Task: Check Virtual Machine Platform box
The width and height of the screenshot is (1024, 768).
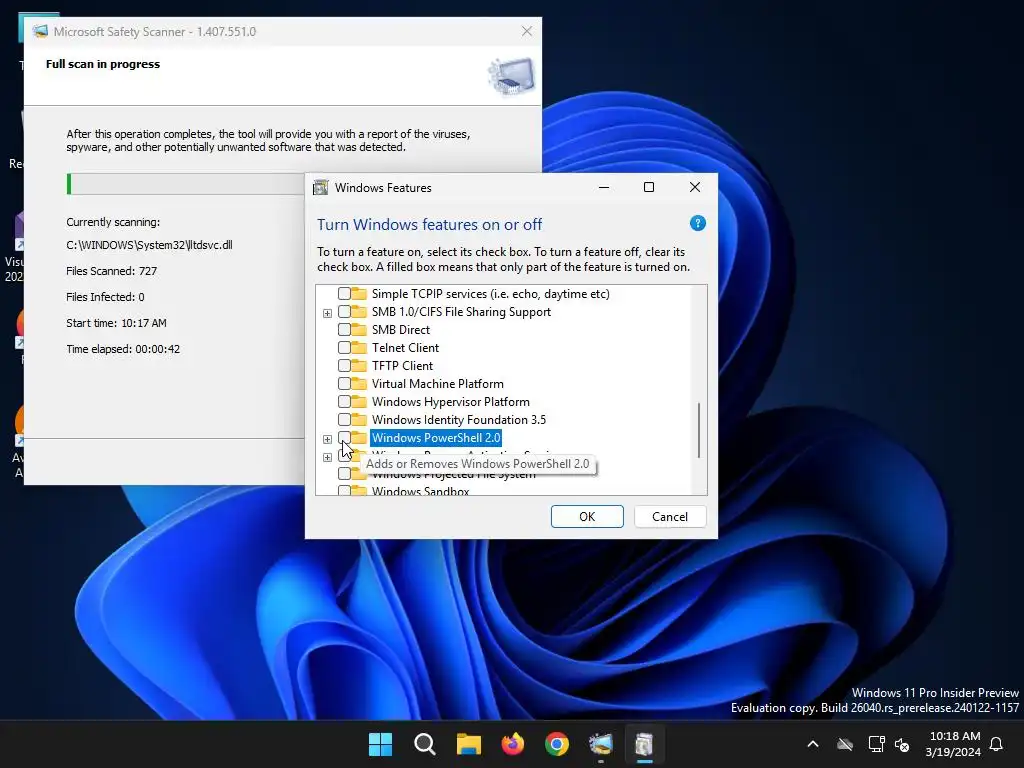Action: pos(344,383)
